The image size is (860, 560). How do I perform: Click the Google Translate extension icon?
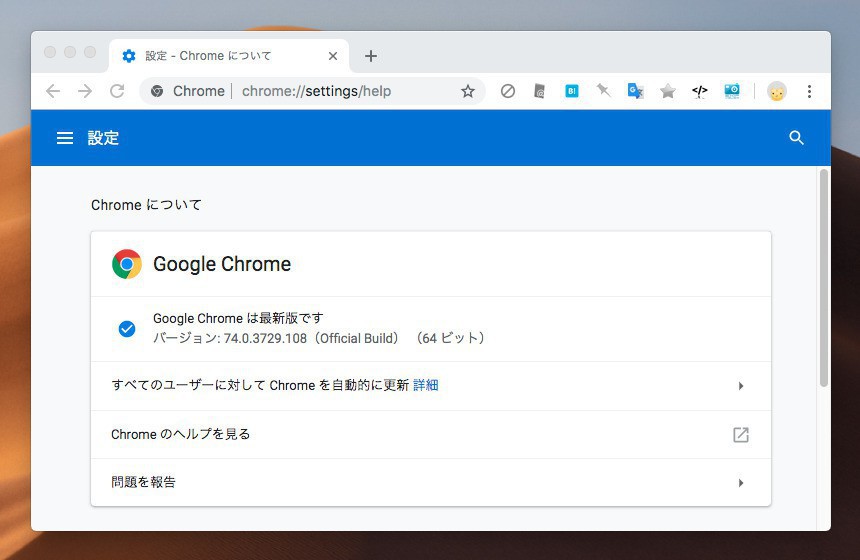[635, 91]
